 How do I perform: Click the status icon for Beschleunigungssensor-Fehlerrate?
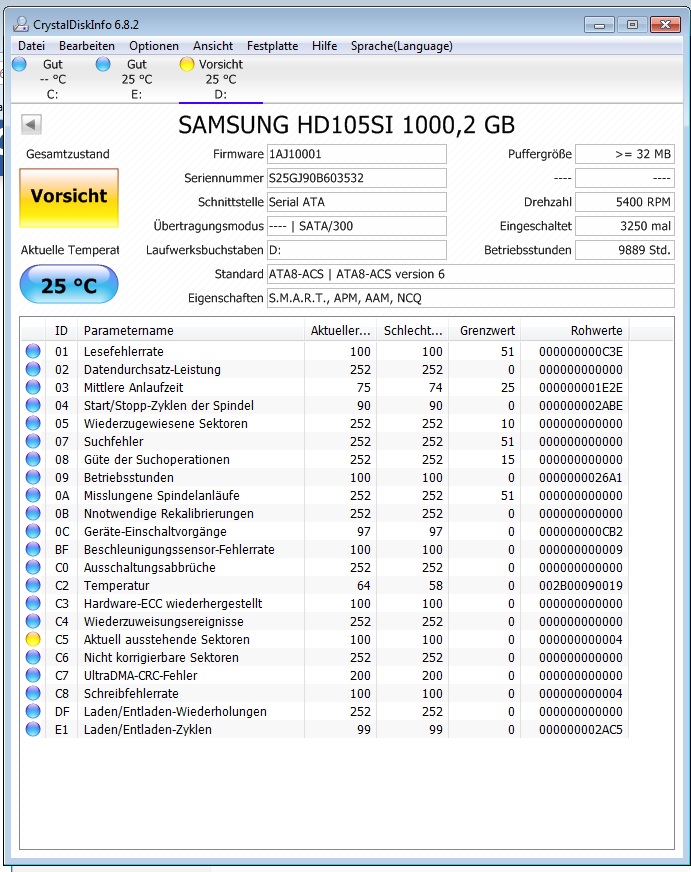pyautogui.click(x=33, y=549)
